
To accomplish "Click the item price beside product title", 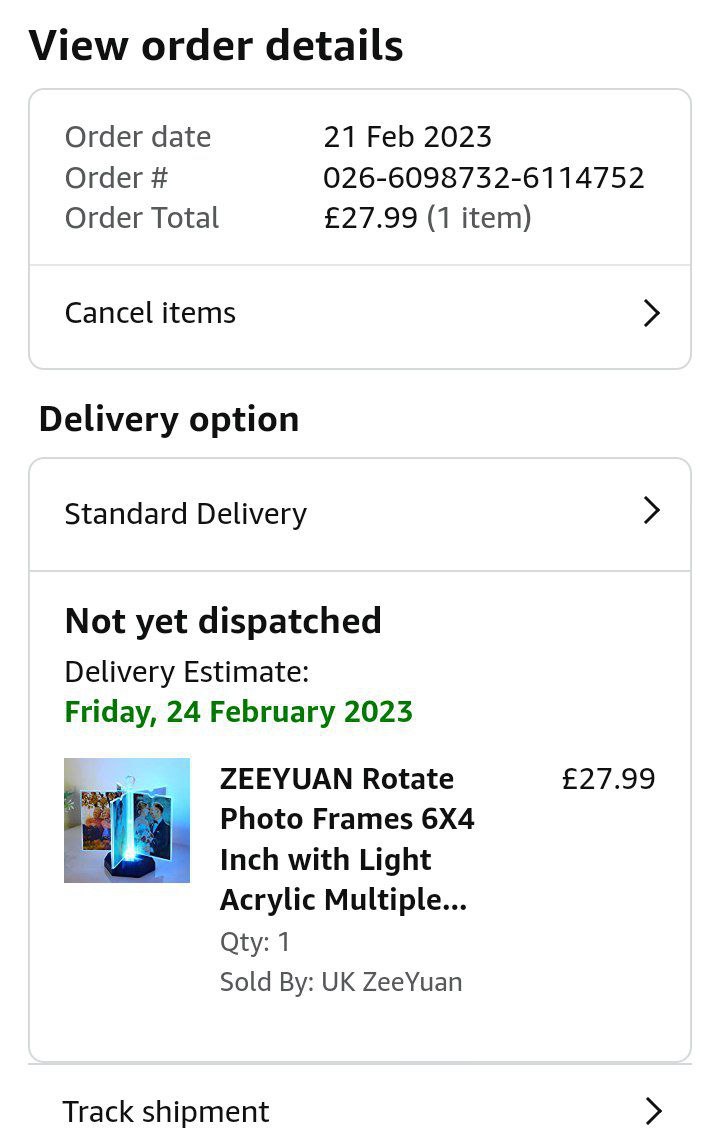I will 608,779.
